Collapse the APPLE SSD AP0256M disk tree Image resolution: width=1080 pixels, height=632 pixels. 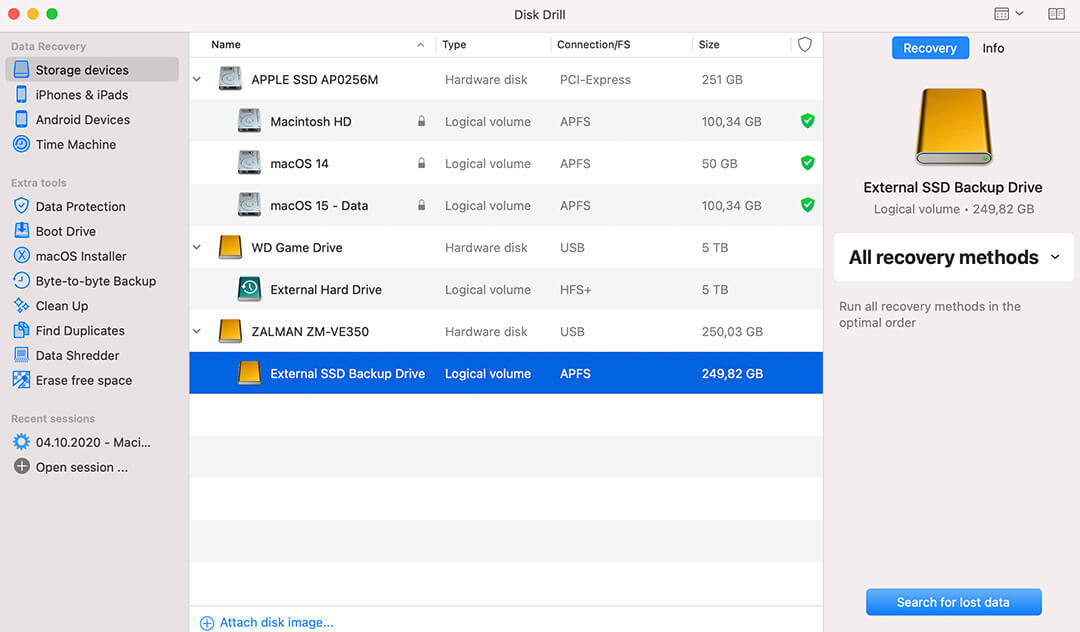[196, 79]
